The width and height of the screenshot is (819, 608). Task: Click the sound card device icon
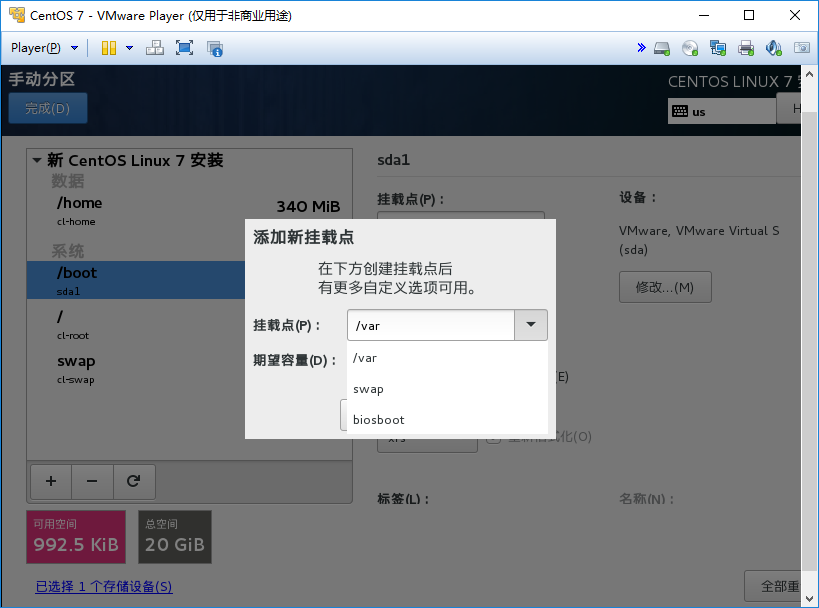click(x=774, y=49)
